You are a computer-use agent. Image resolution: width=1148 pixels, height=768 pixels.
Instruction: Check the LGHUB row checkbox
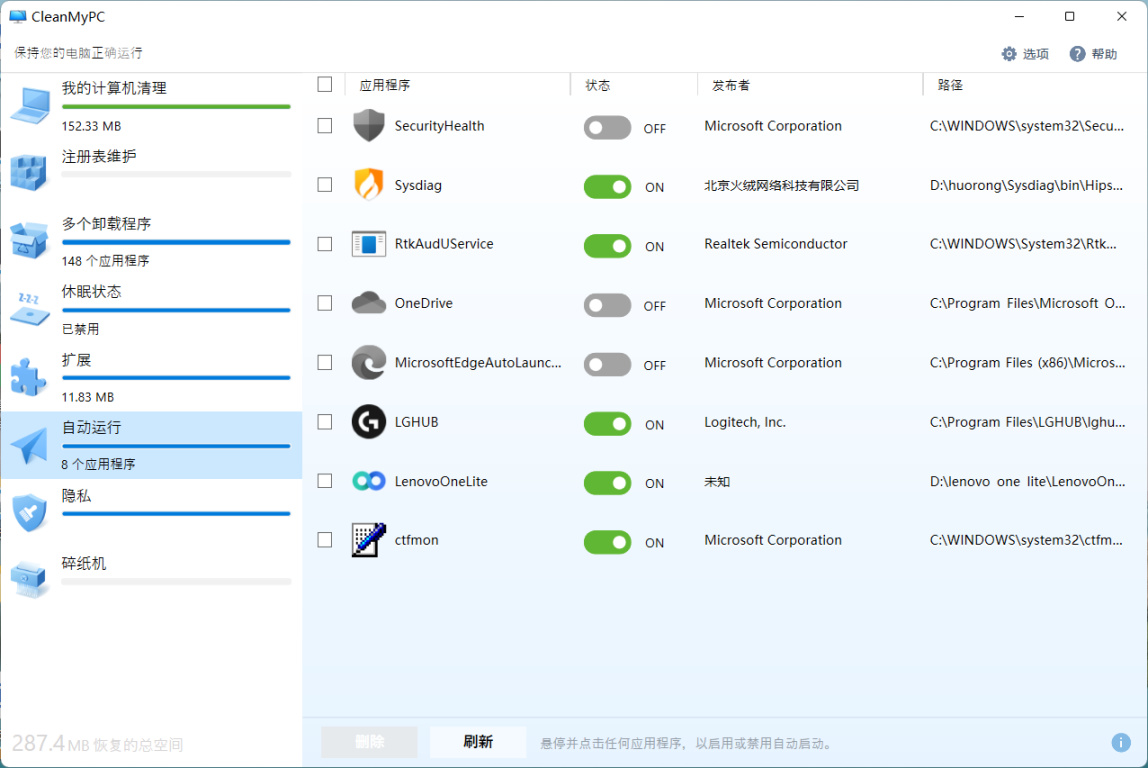(x=325, y=422)
